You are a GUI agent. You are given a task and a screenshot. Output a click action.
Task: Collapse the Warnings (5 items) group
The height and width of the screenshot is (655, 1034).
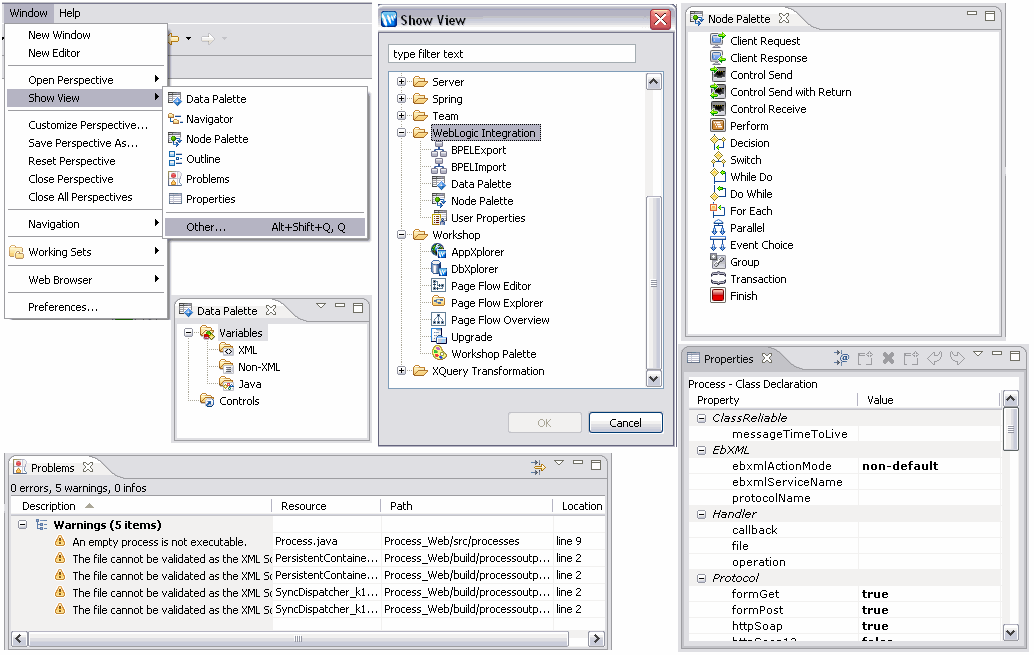point(22,525)
